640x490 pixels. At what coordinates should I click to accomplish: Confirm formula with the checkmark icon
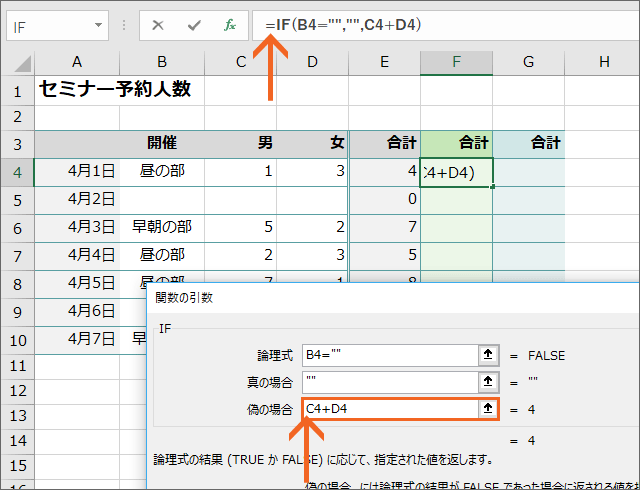(194, 26)
